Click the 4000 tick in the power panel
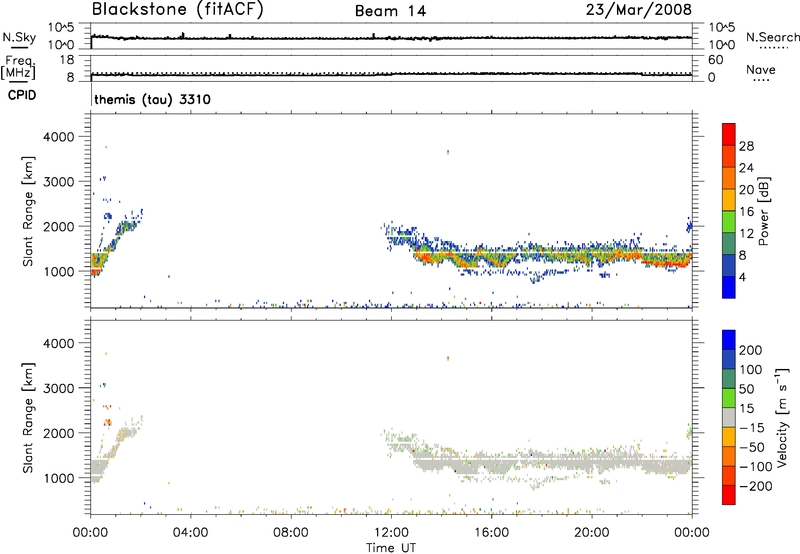The width and height of the screenshot is (800, 554). [x=59, y=137]
